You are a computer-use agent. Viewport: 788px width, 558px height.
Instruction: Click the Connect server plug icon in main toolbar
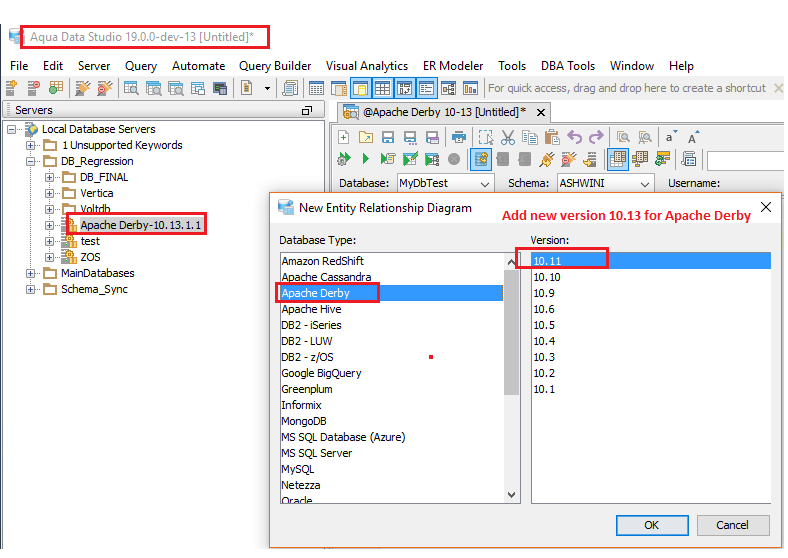click(x=82, y=88)
